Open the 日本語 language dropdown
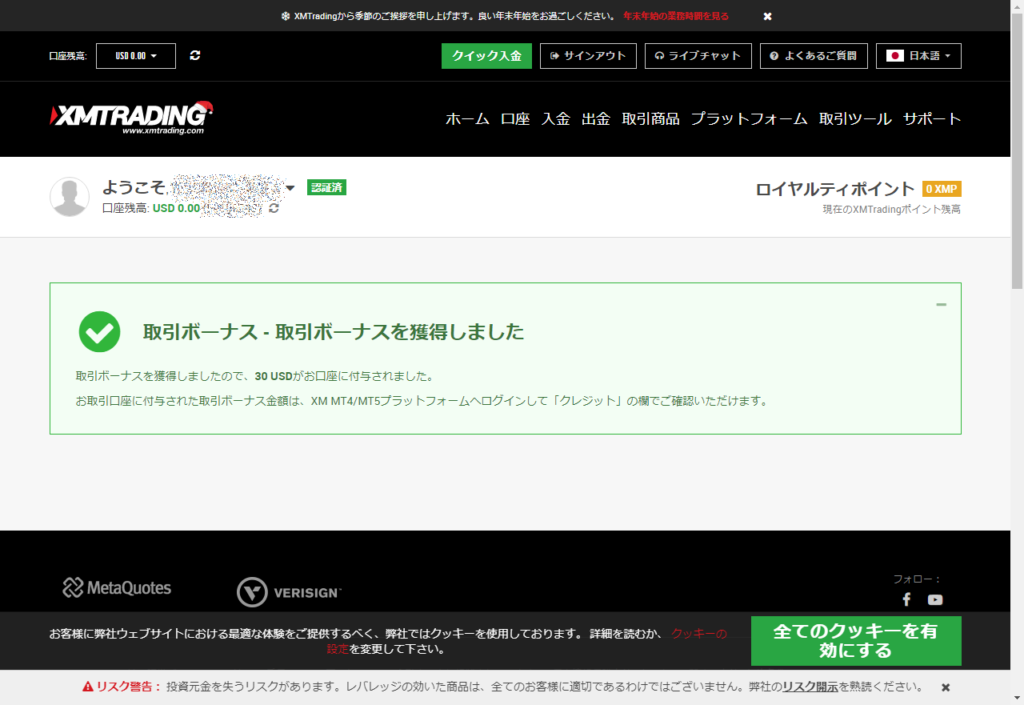Viewport: 1024px width, 705px height. [918, 56]
